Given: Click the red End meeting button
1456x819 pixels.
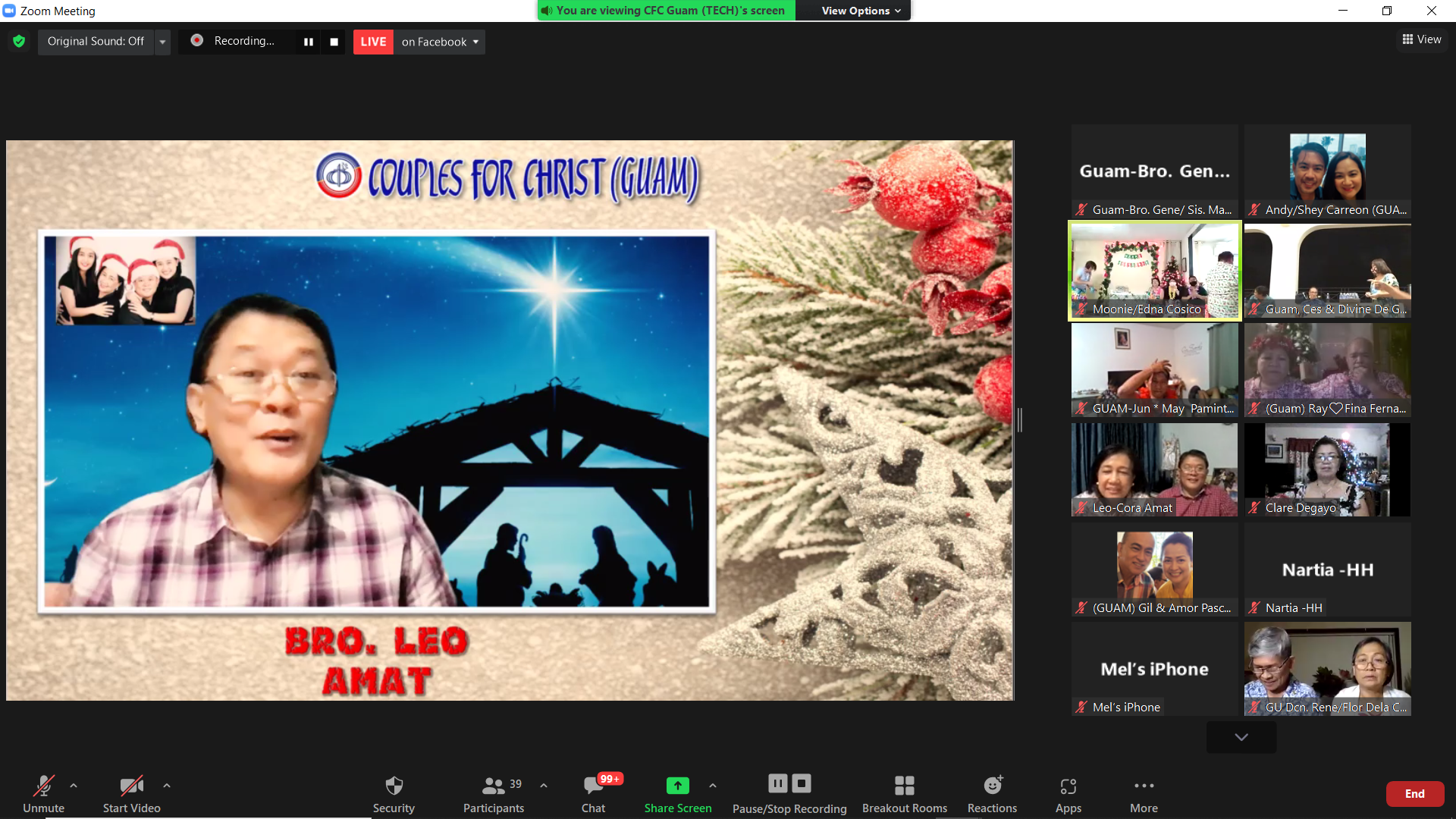Looking at the screenshot, I should [x=1415, y=794].
